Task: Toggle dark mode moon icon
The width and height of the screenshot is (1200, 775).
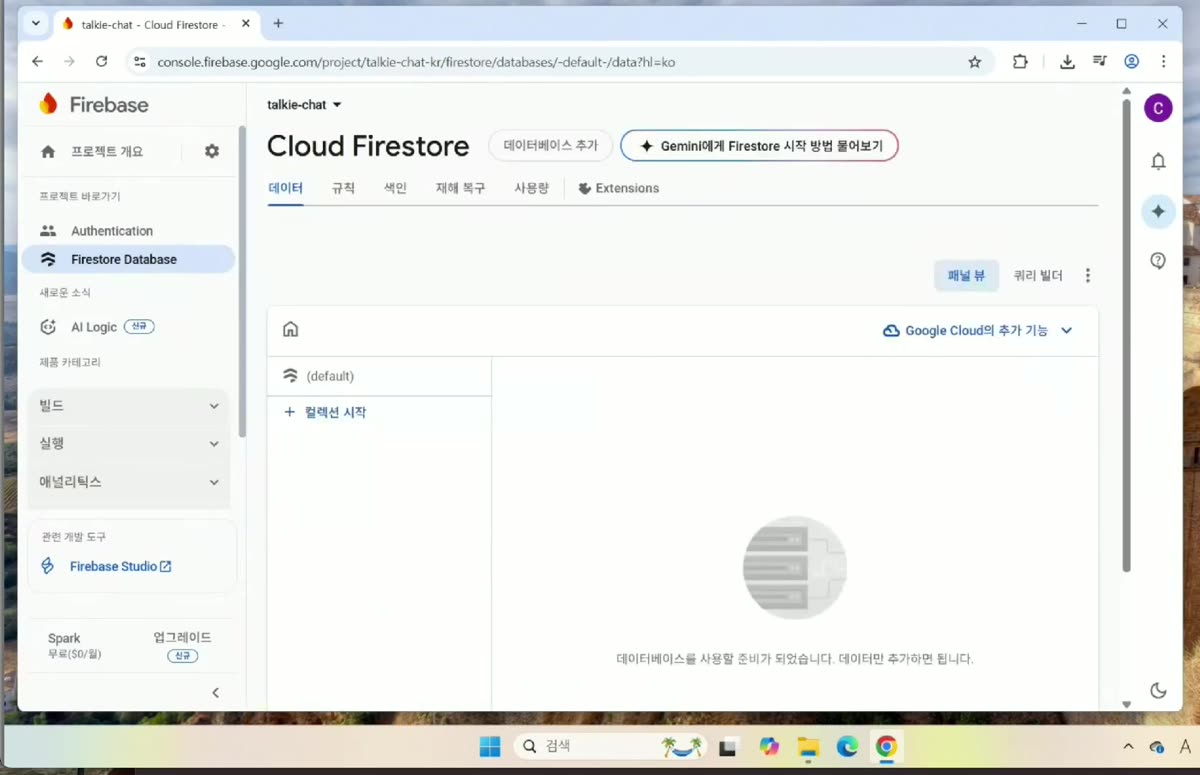Action: (x=1158, y=690)
